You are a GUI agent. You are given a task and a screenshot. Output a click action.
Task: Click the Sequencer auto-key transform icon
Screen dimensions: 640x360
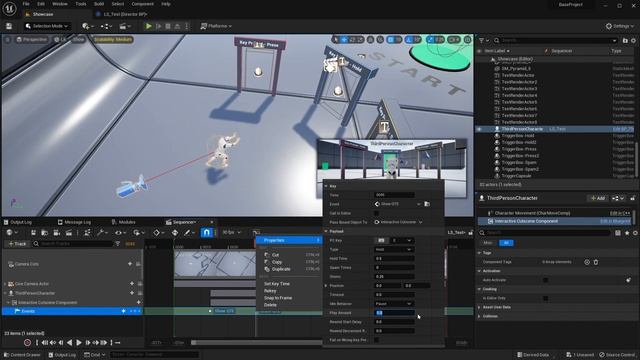[175, 233]
